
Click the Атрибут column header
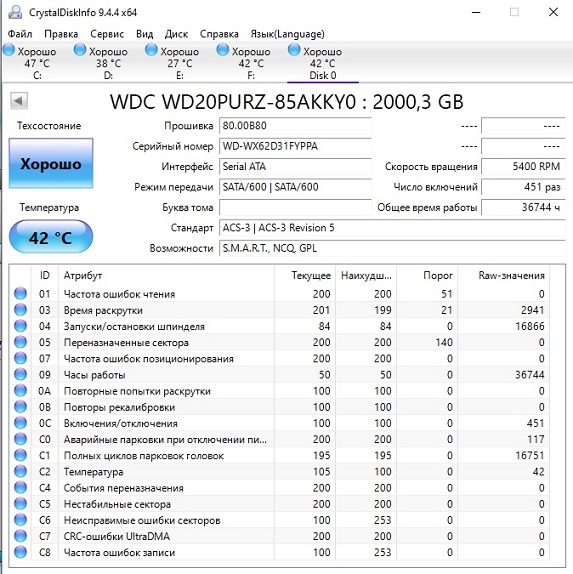(167, 275)
